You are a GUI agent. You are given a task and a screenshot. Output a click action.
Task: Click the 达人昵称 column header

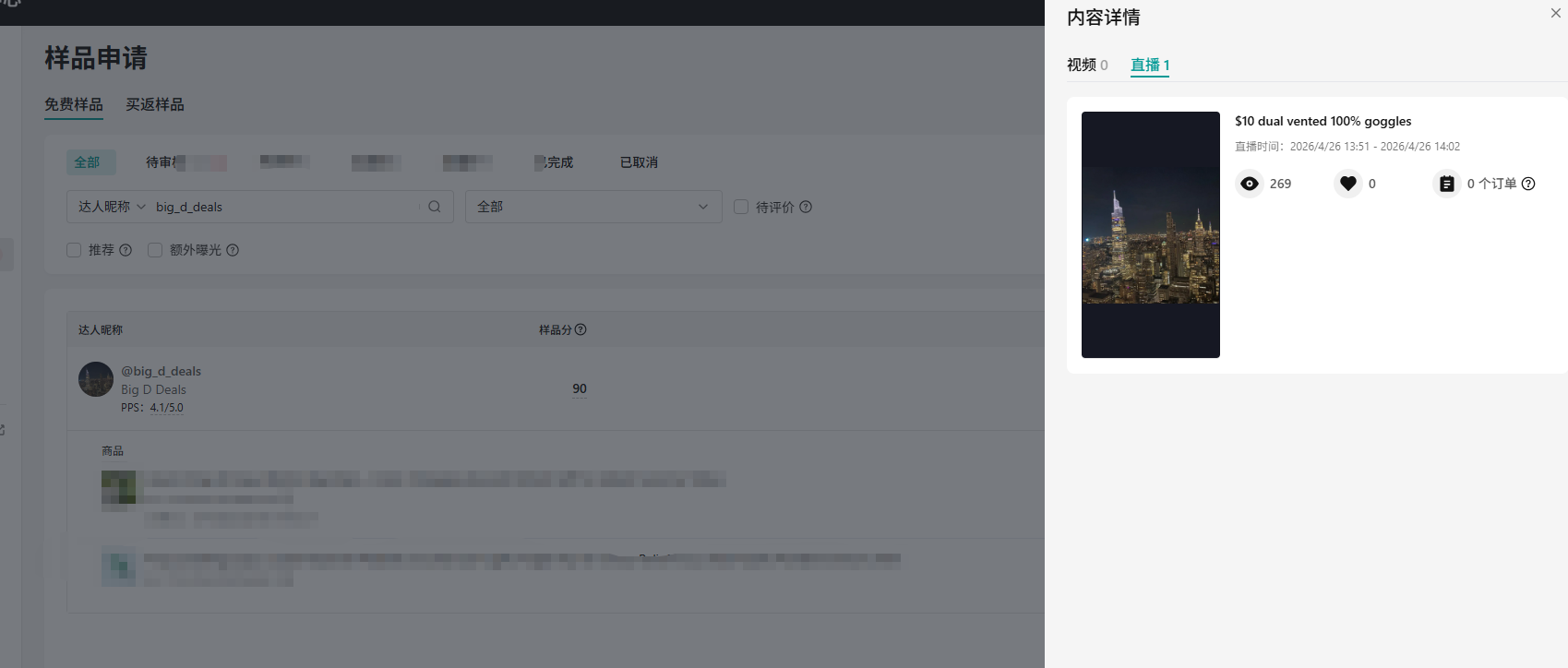tap(101, 329)
